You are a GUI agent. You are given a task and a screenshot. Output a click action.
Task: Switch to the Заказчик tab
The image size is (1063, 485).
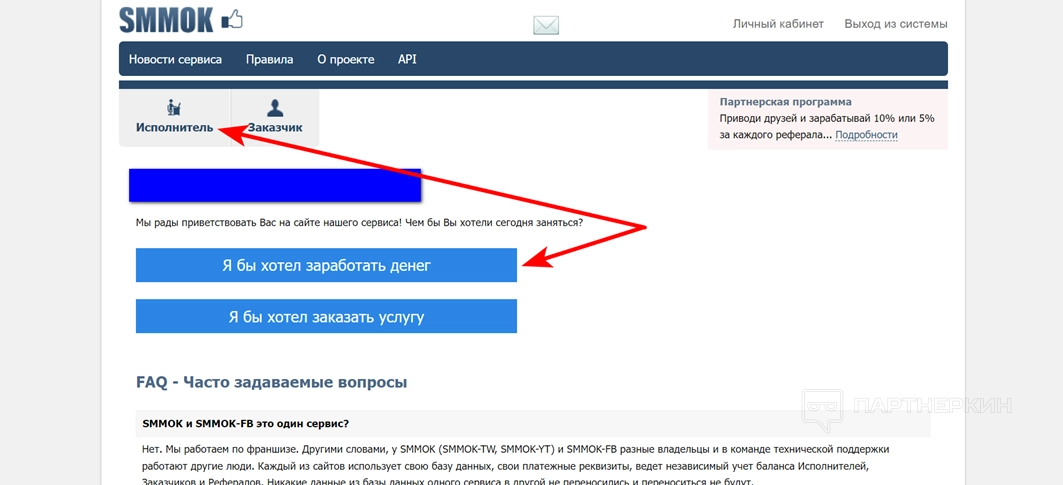[x=275, y=117]
